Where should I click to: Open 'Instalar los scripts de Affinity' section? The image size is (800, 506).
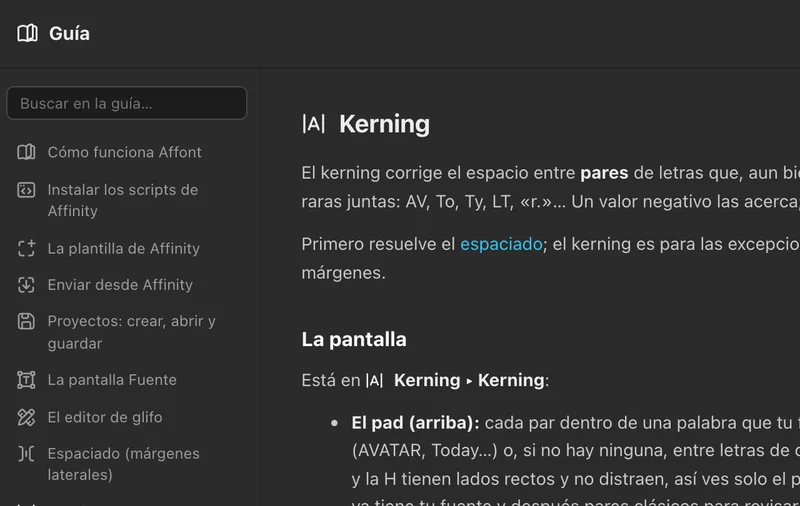pyautogui.click(x=123, y=200)
